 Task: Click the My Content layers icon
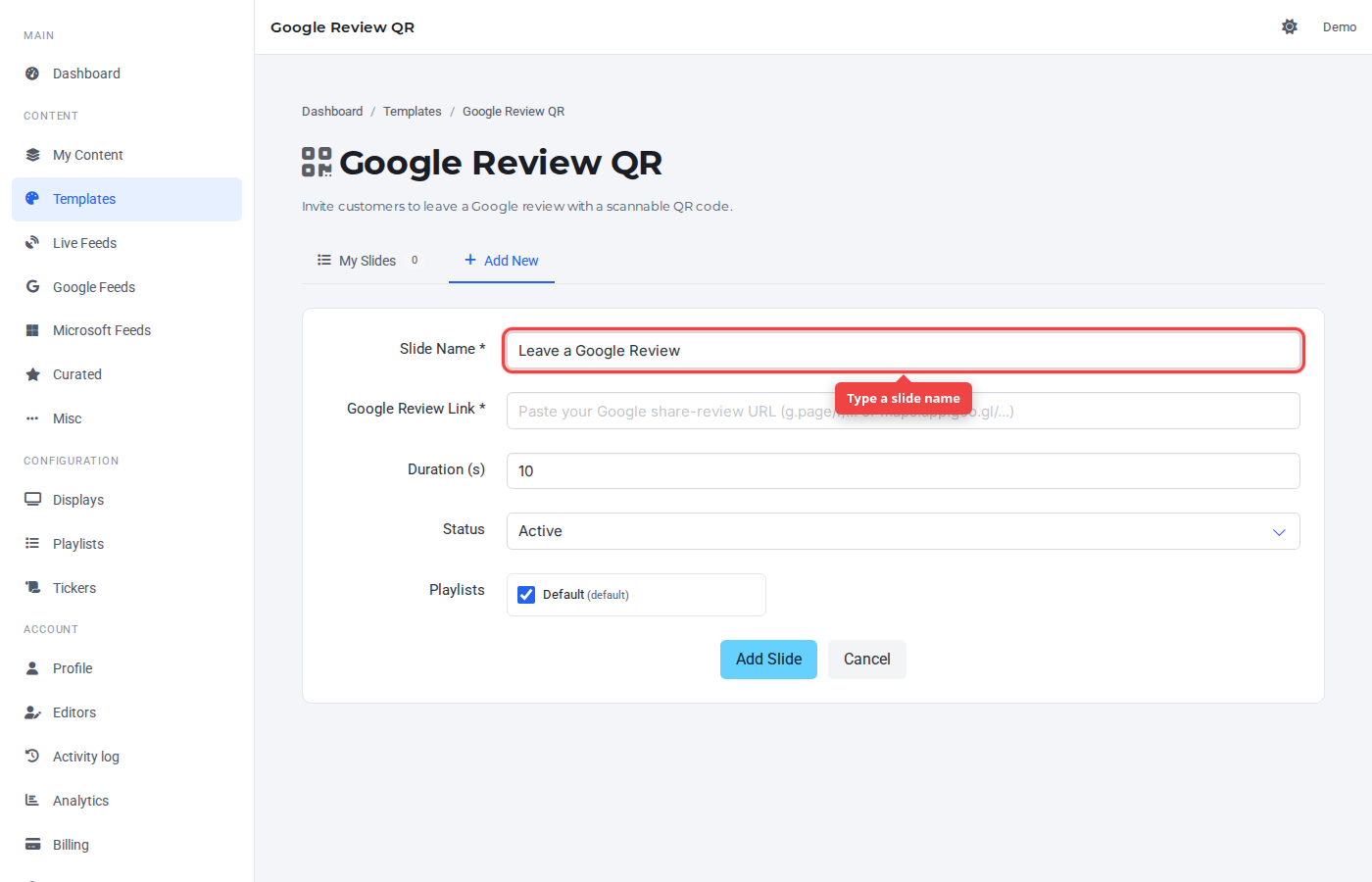32,155
